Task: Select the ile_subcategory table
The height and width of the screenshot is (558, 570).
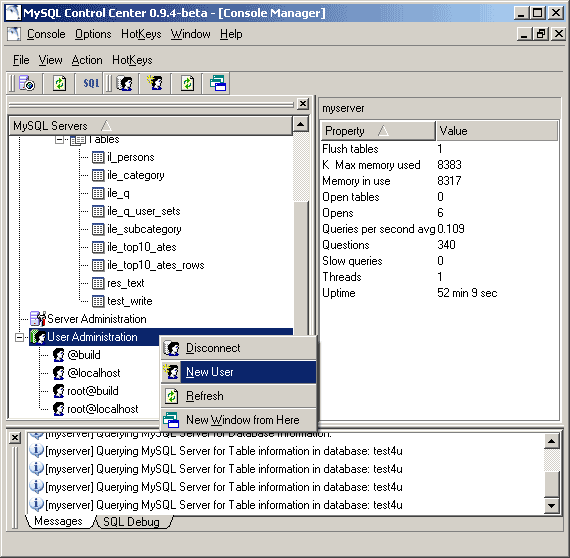Action: [x=144, y=229]
